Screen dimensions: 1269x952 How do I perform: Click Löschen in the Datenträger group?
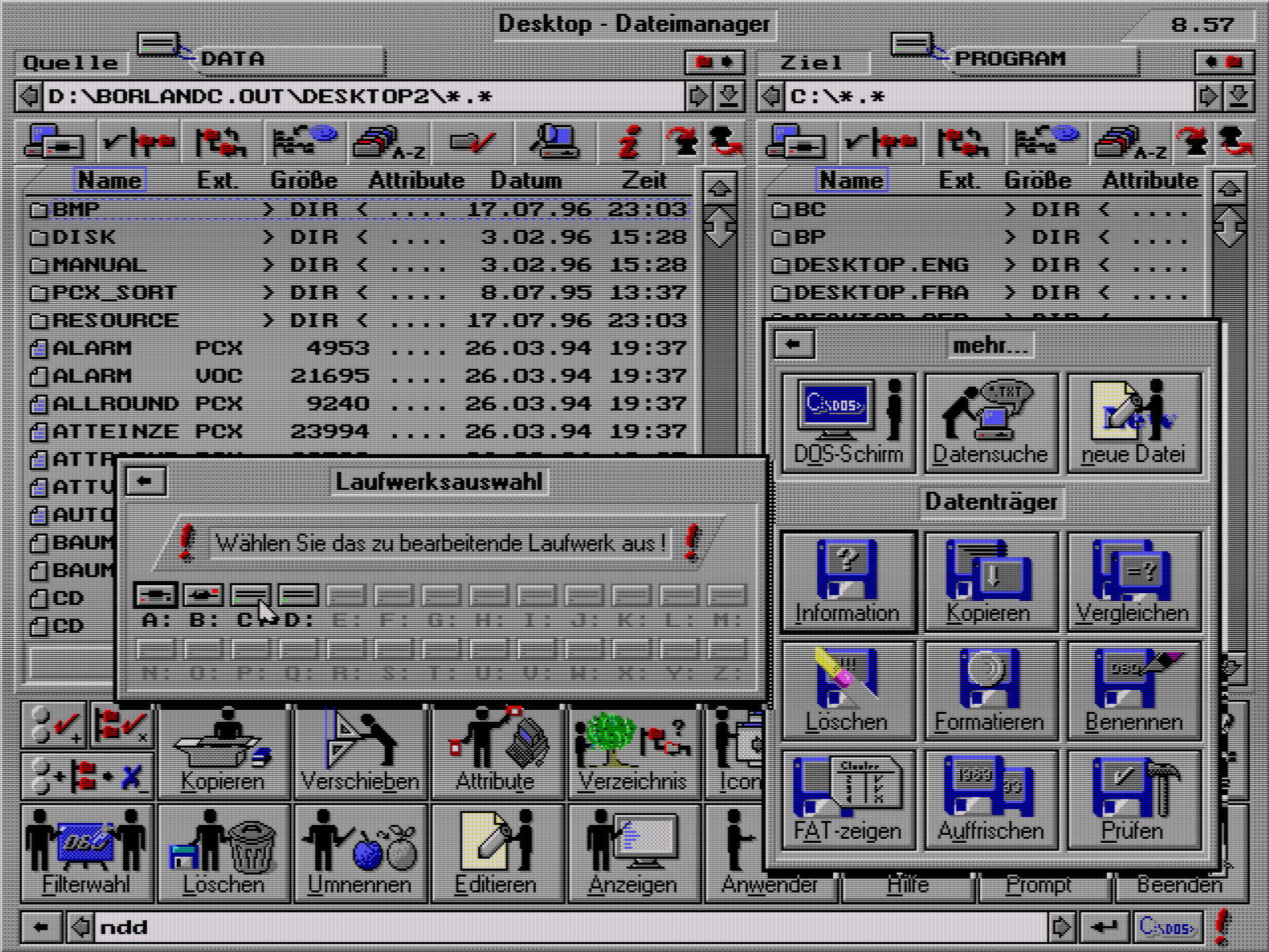click(848, 690)
